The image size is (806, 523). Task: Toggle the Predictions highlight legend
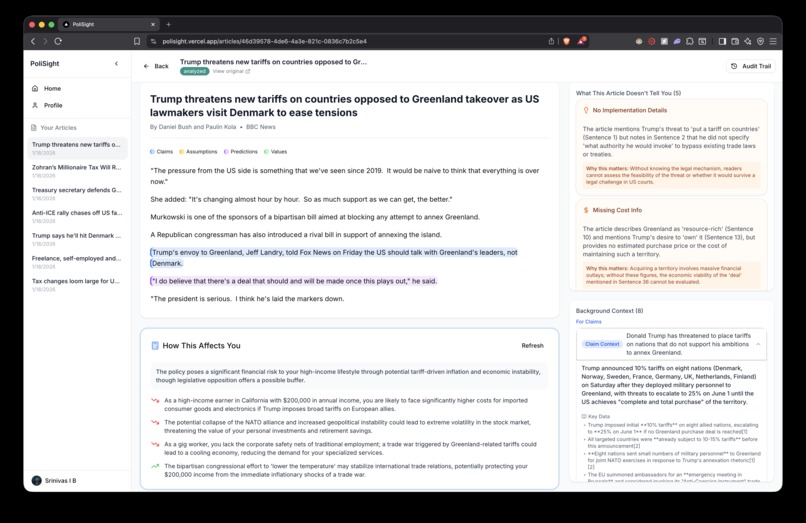[x=241, y=152]
